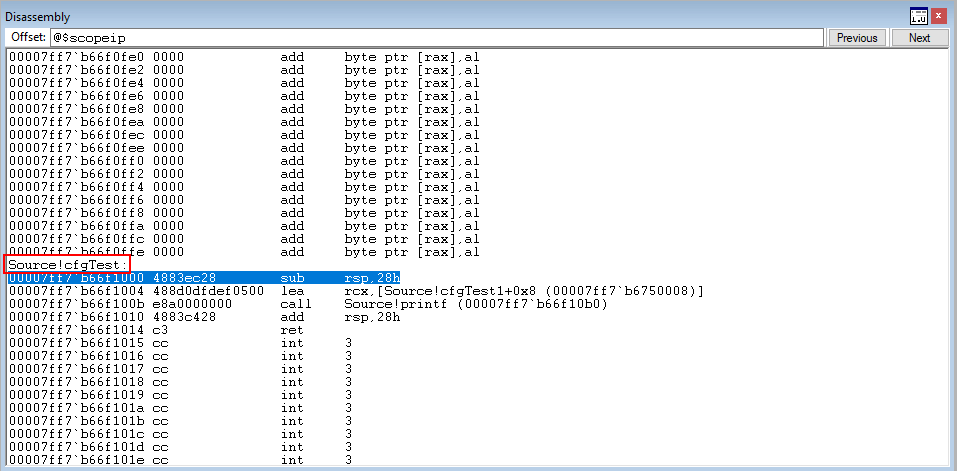Select the highlighted sub rsp,28h line
Image resolution: width=957 pixels, height=471 pixels.
tap(204, 278)
